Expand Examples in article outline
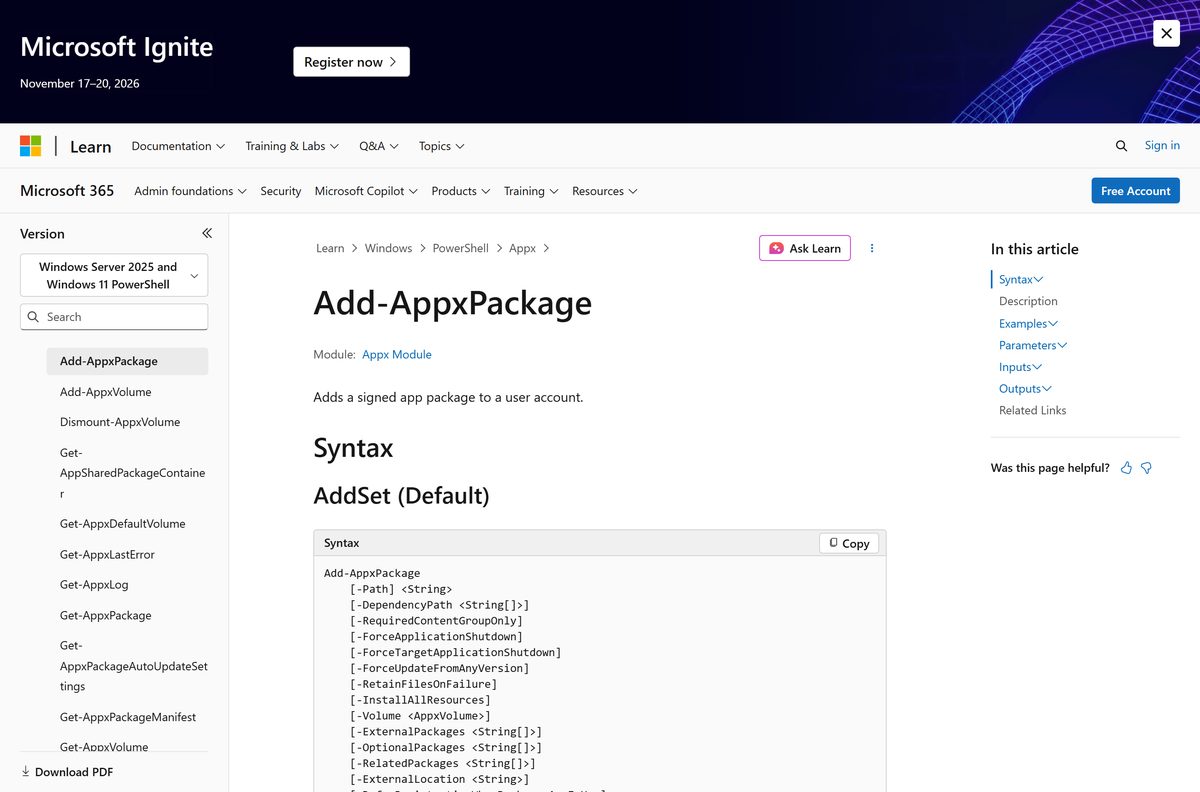The image size is (1200, 792). (x=1028, y=324)
